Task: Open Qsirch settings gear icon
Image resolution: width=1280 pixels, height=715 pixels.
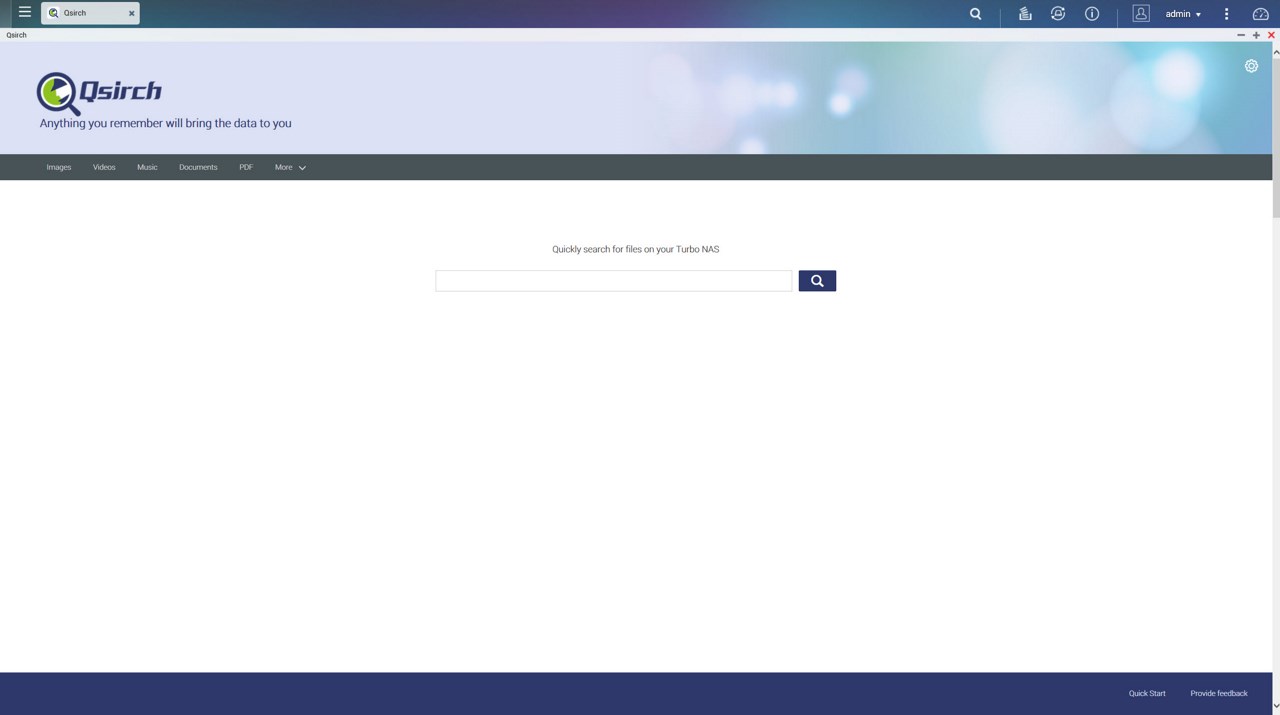Action: [1251, 66]
